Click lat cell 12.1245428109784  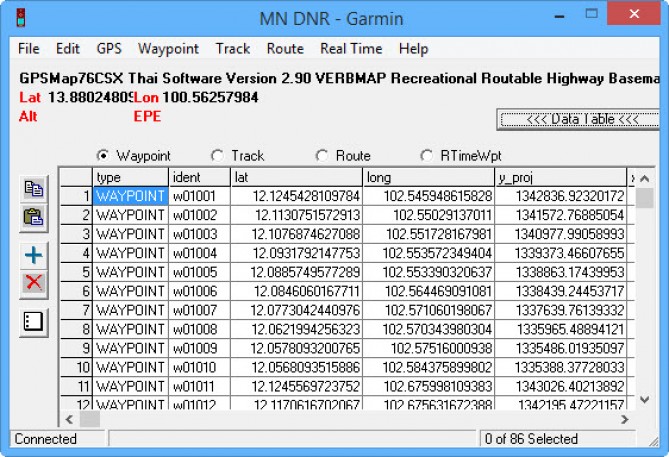297,196
